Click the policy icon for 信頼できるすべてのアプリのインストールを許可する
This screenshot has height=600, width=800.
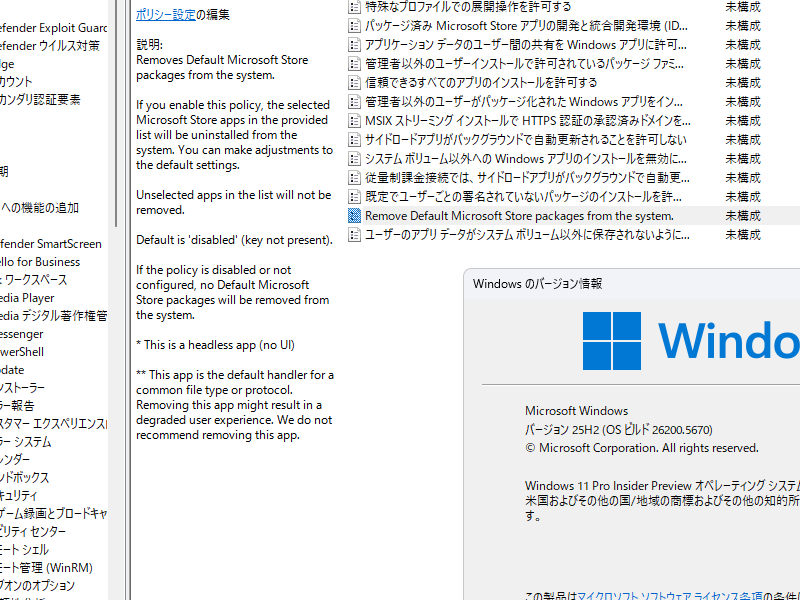pyautogui.click(x=354, y=83)
